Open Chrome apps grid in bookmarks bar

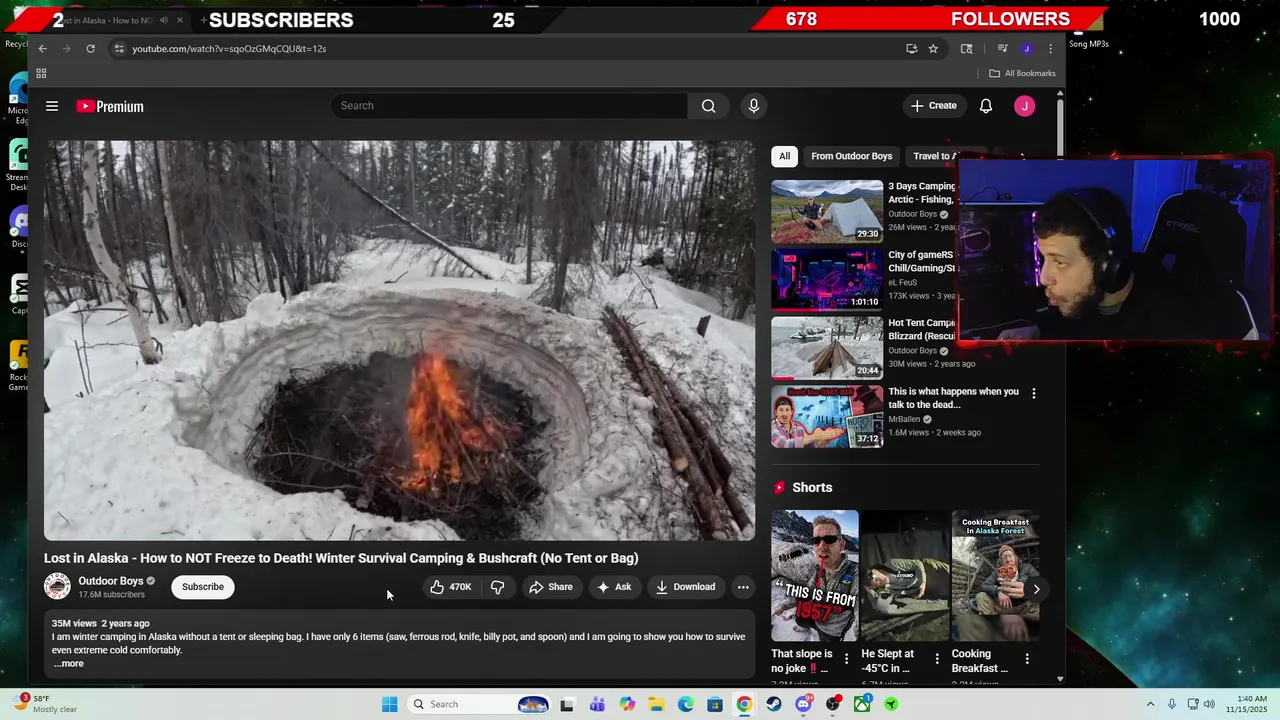pyautogui.click(x=41, y=73)
